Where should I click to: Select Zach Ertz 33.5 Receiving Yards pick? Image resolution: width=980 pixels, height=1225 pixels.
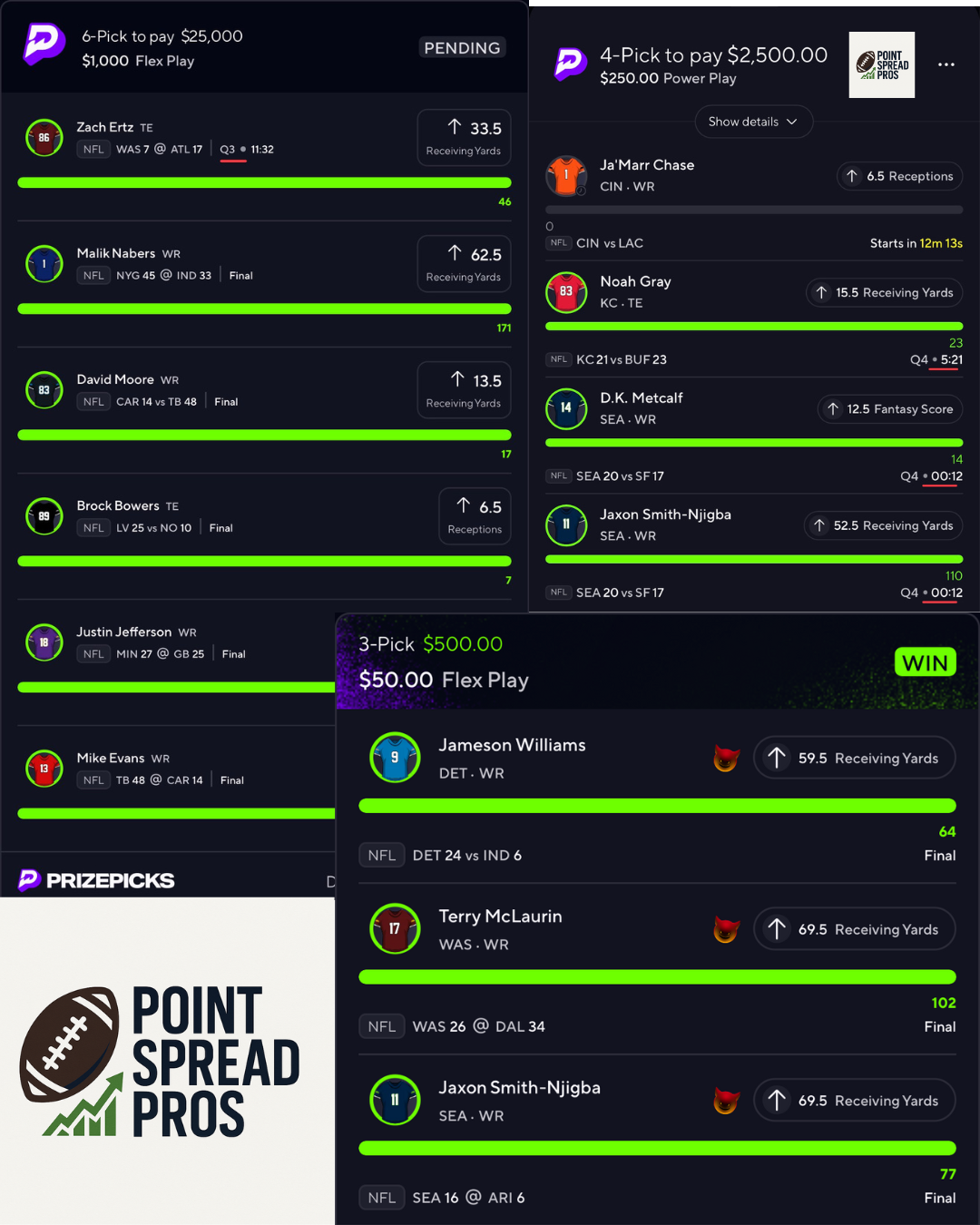(x=464, y=138)
